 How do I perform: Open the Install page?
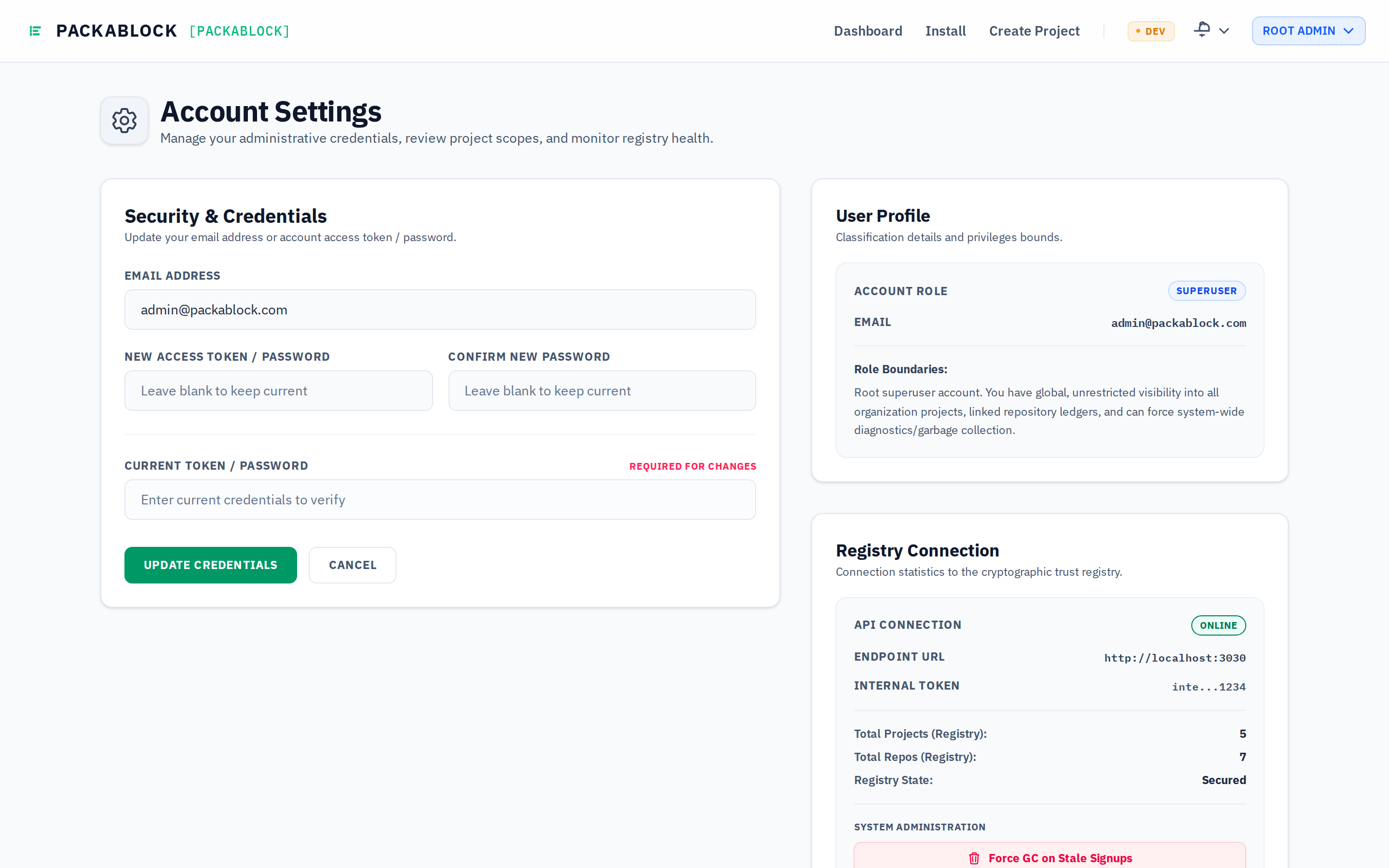point(945,31)
